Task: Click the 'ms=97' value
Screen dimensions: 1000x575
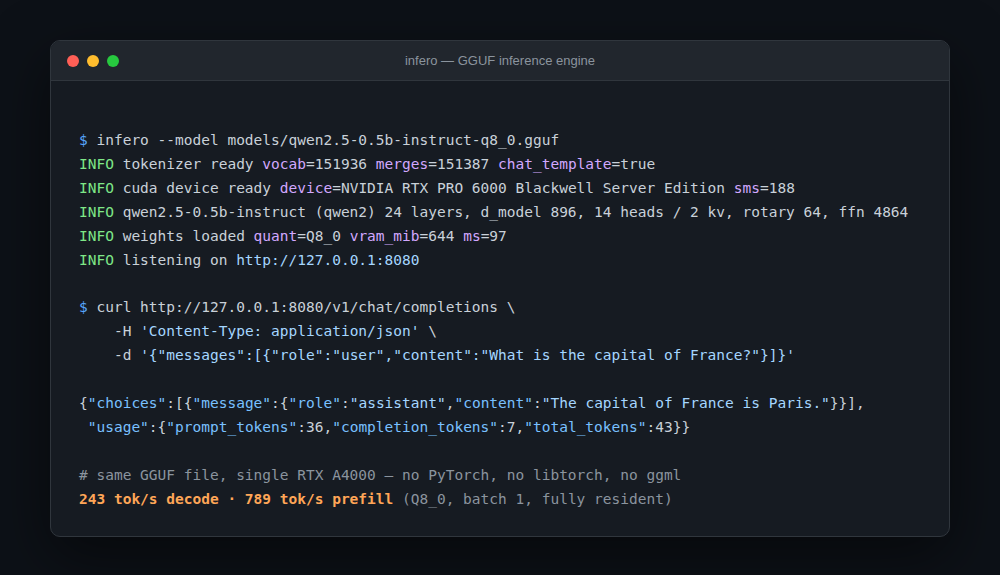Action: [485, 237]
